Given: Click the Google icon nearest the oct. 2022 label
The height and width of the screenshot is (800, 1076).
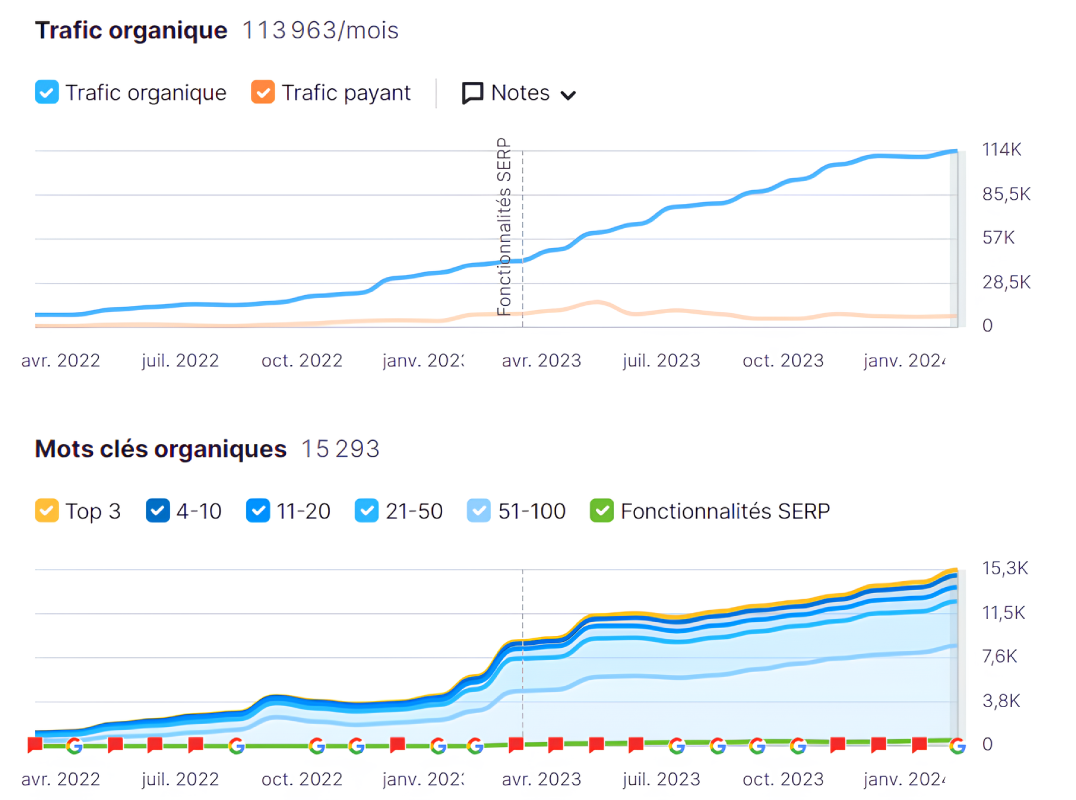Looking at the screenshot, I should (317, 745).
